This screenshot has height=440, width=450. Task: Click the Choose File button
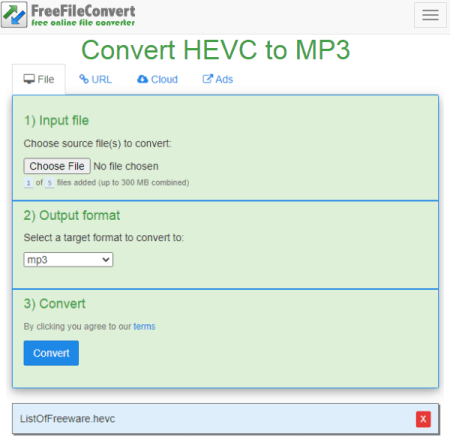pyautogui.click(x=57, y=166)
